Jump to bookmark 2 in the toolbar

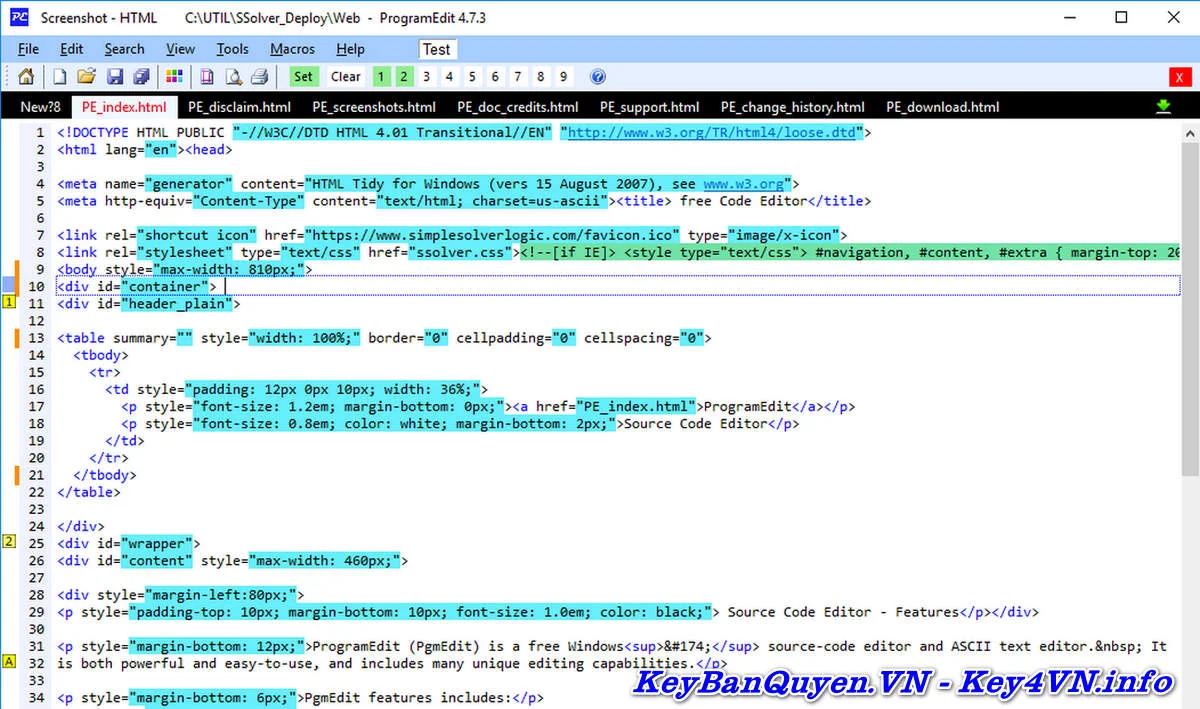pos(403,77)
